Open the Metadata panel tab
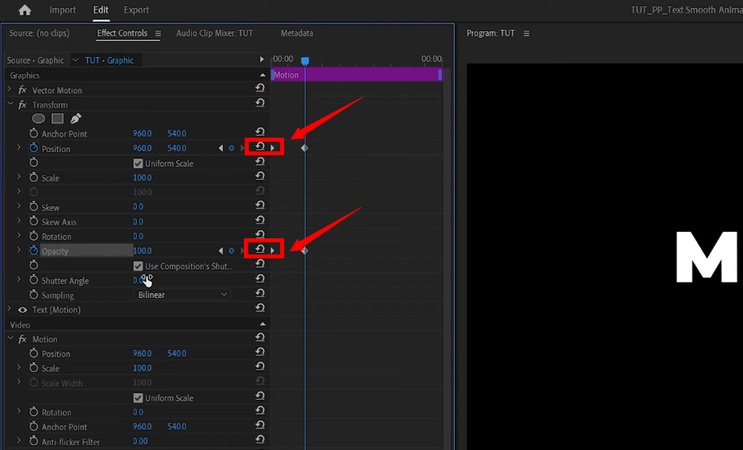The width and height of the screenshot is (743, 450). [x=296, y=33]
